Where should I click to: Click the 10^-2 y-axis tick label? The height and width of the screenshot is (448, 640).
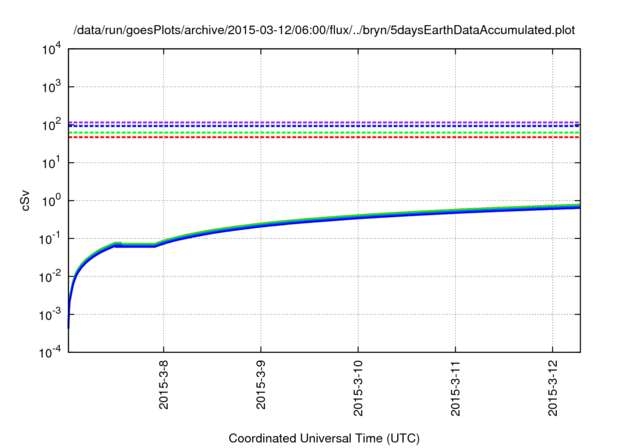click(50, 276)
